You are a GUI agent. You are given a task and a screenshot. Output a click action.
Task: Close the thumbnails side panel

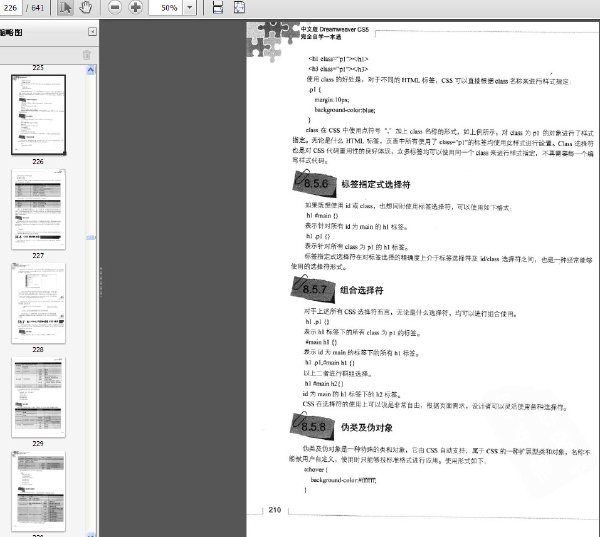(92, 32)
